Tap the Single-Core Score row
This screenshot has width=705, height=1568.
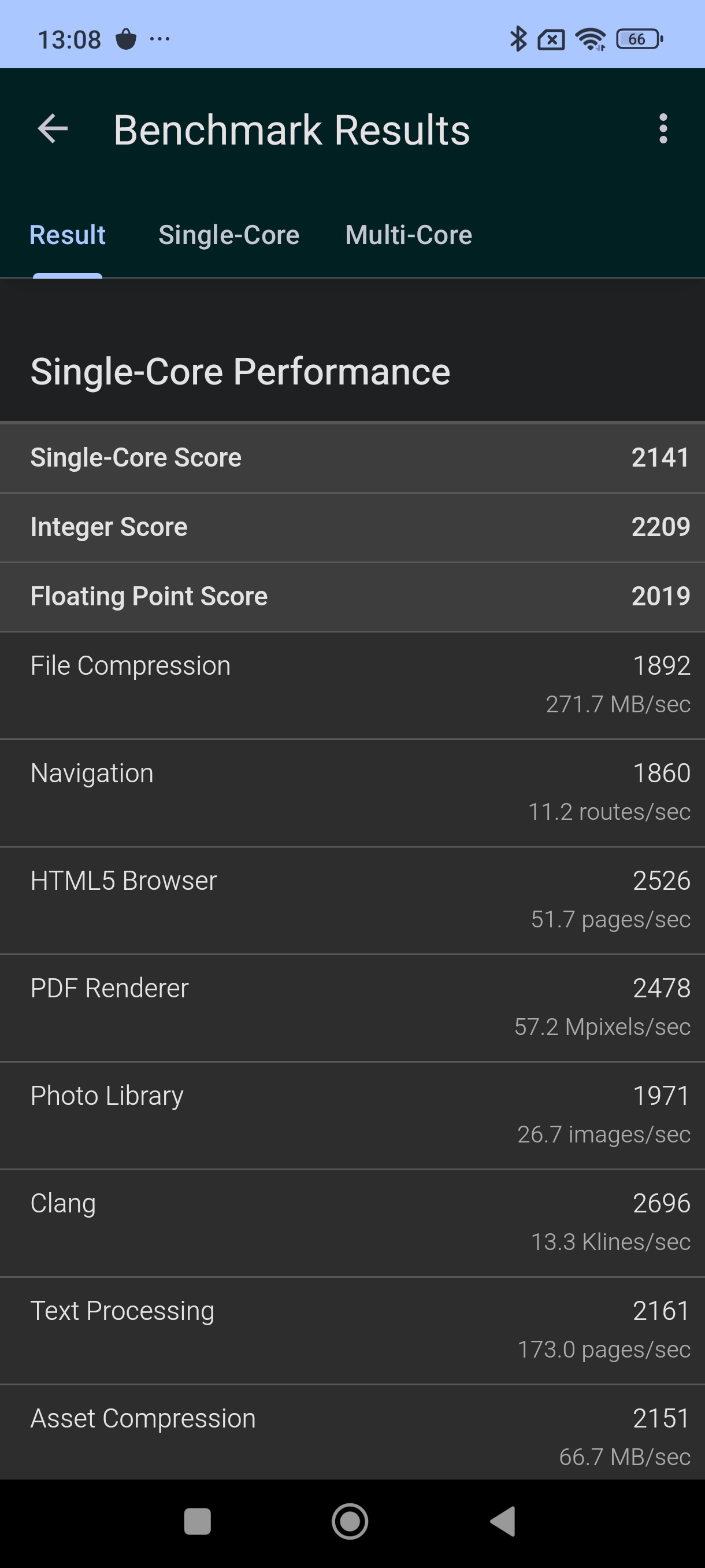click(353, 458)
